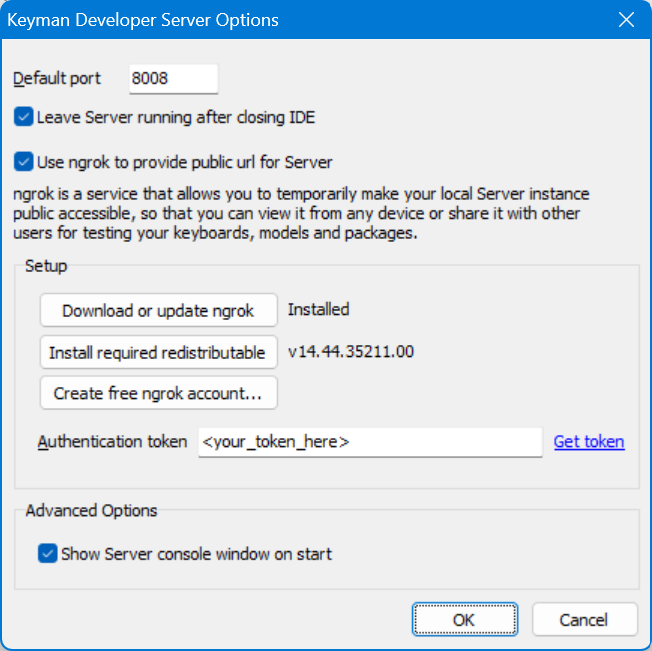Cancel the Server Options dialog
This screenshot has height=651, width=652.
pyautogui.click(x=585, y=619)
